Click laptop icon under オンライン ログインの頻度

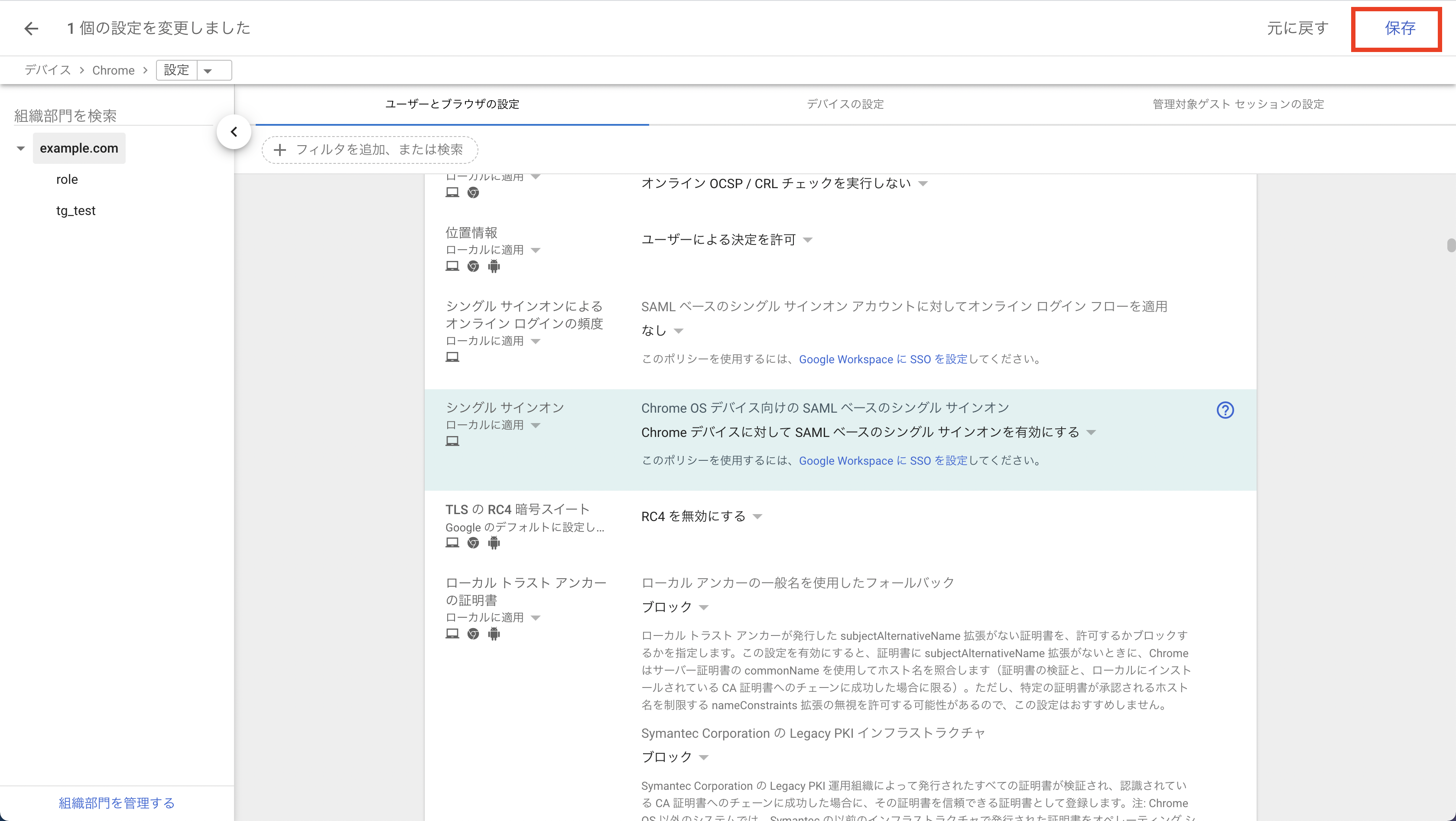point(452,357)
